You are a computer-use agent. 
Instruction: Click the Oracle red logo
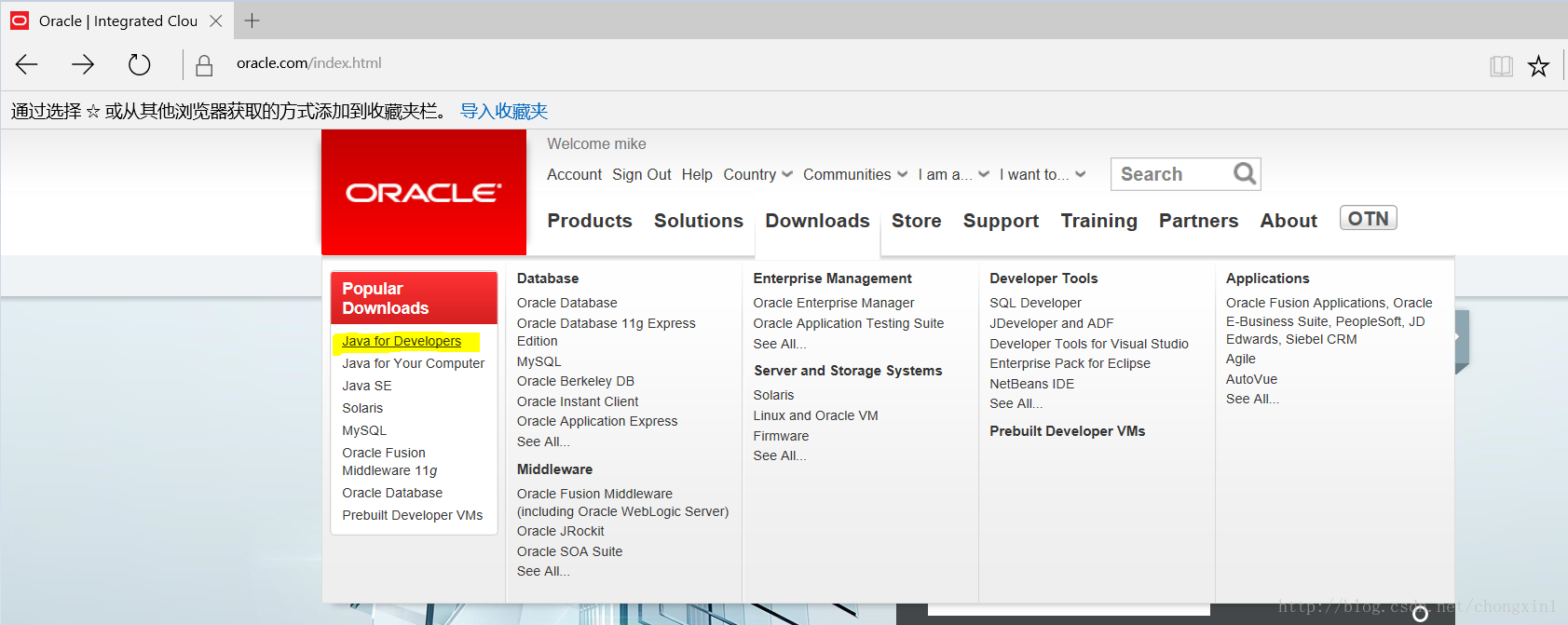(424, 192)
